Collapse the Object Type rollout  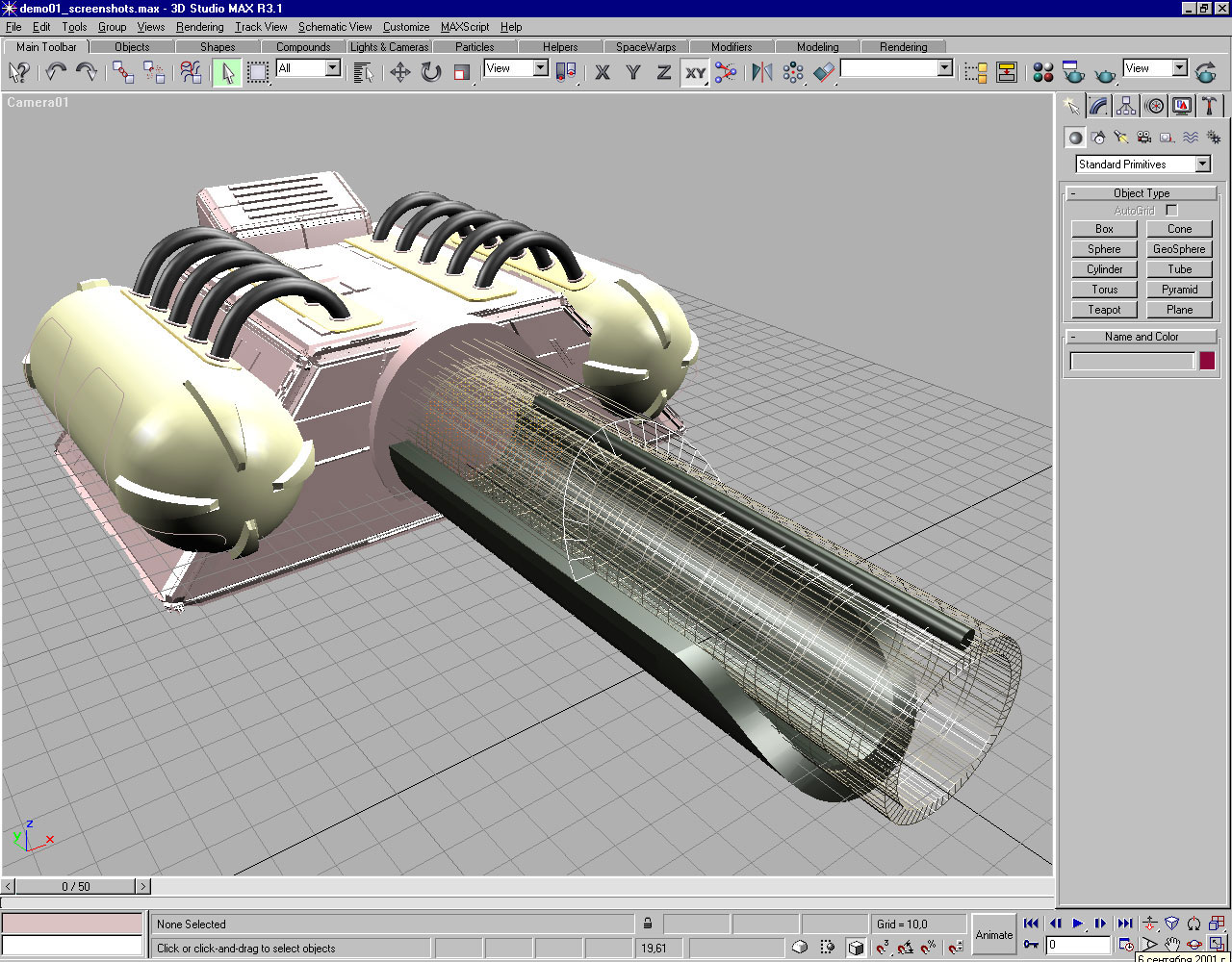(x=1141, y=193)
